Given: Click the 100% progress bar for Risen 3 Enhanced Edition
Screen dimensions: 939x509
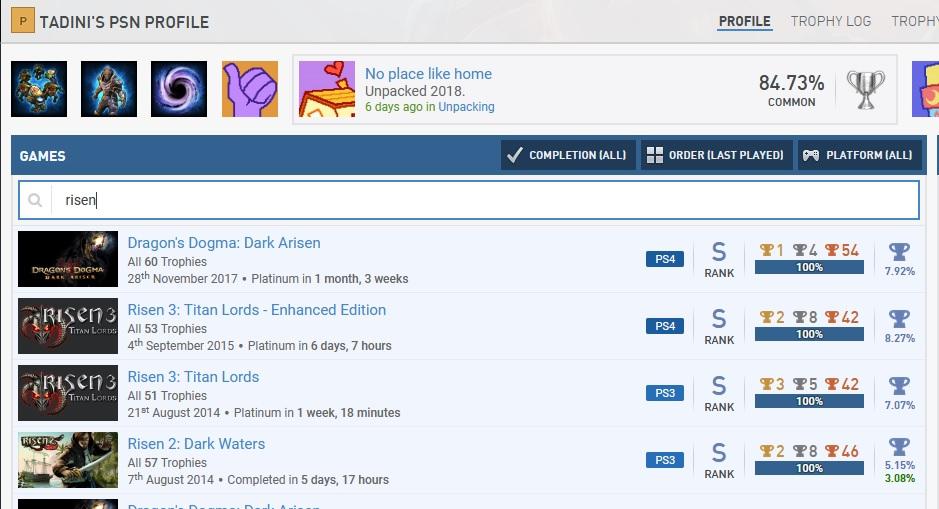Looking at the screenshot, I should [x=809, y=334].
